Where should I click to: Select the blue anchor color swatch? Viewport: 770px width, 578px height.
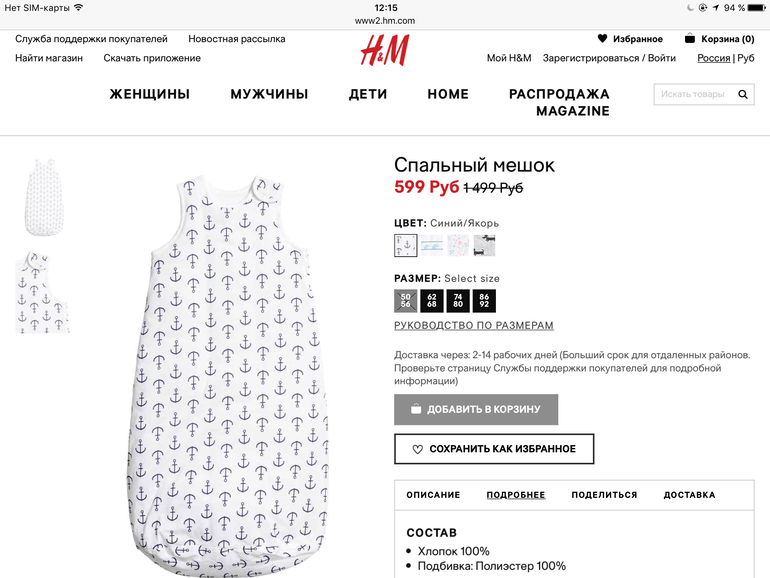point(405,246)
